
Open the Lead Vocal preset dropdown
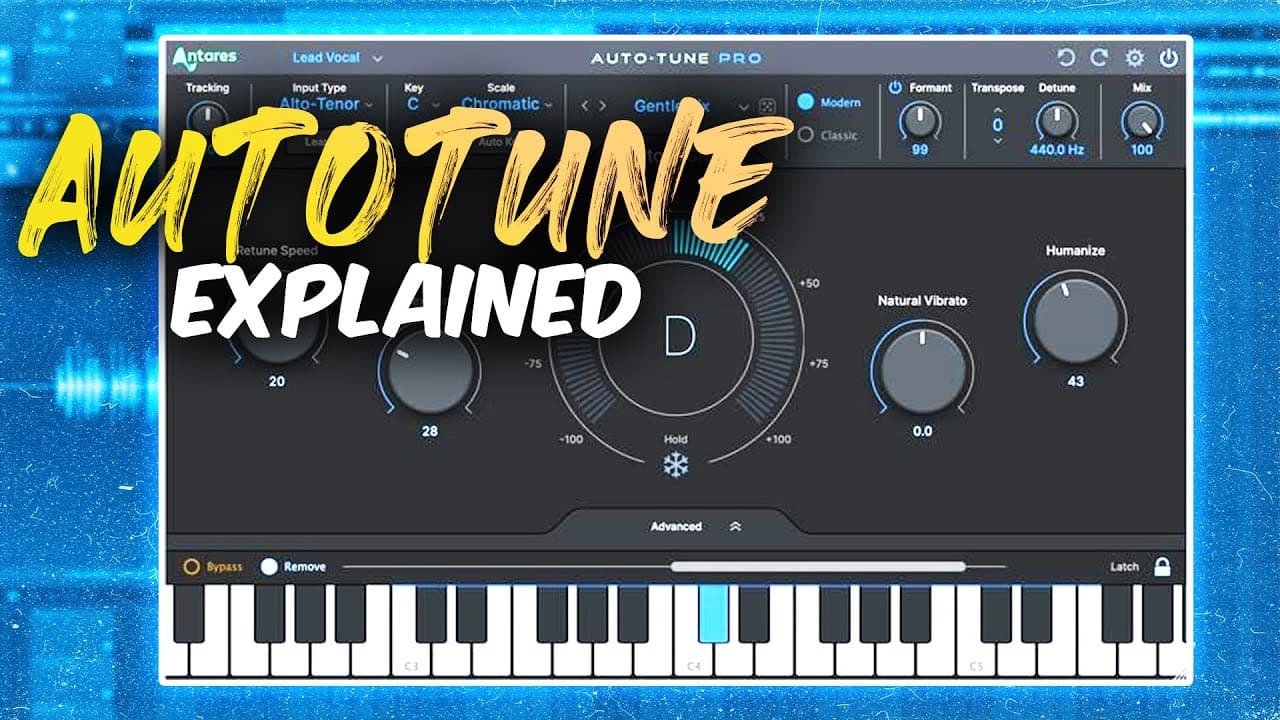coord(337,58)
